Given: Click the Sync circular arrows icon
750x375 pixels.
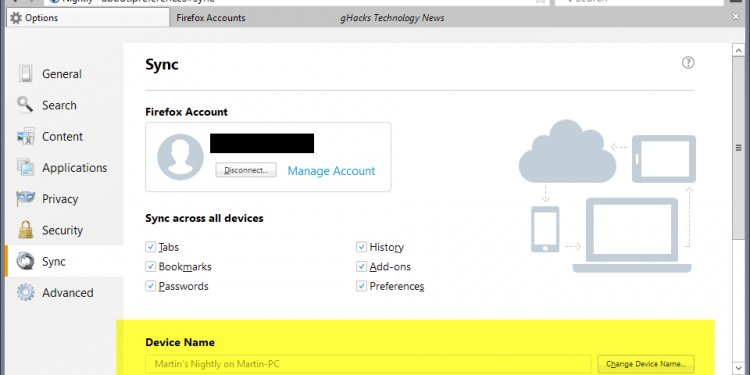Looking at the screenshot, I should coord(25,261).
